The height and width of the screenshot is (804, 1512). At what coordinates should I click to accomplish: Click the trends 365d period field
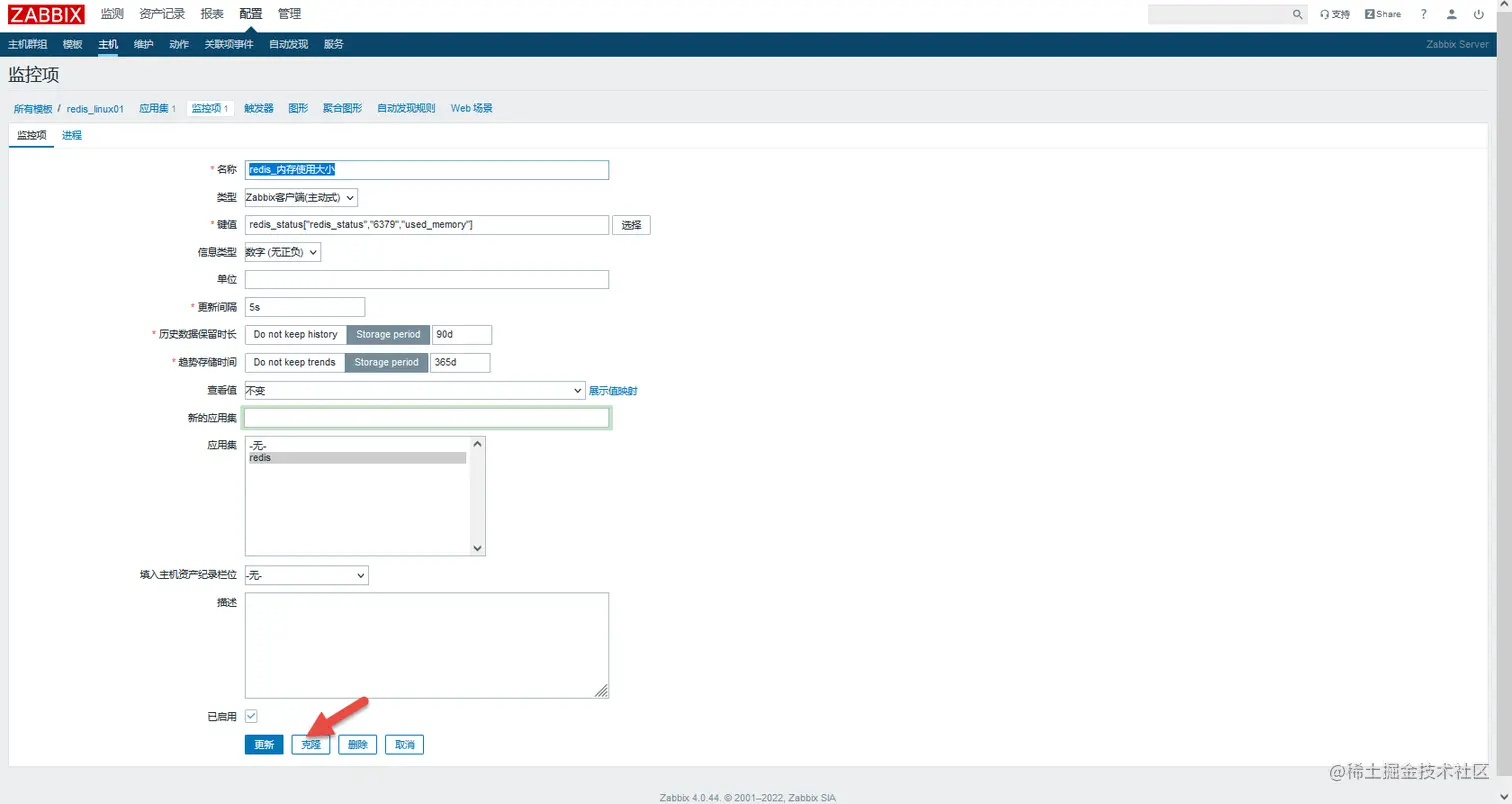click(x=460, y=362)
